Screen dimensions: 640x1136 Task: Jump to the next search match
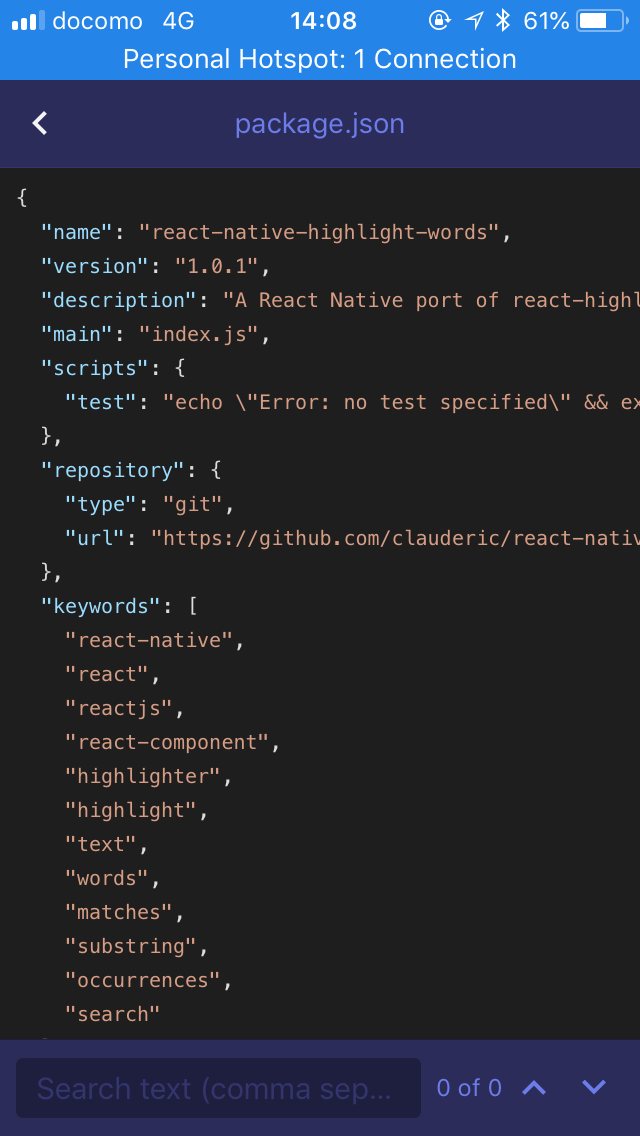coord(594,1087)
